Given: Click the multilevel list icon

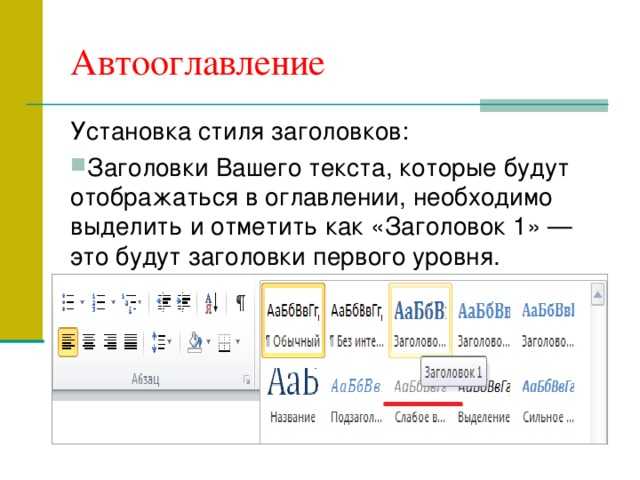Looking at the screenshot, I should [131, 303].
